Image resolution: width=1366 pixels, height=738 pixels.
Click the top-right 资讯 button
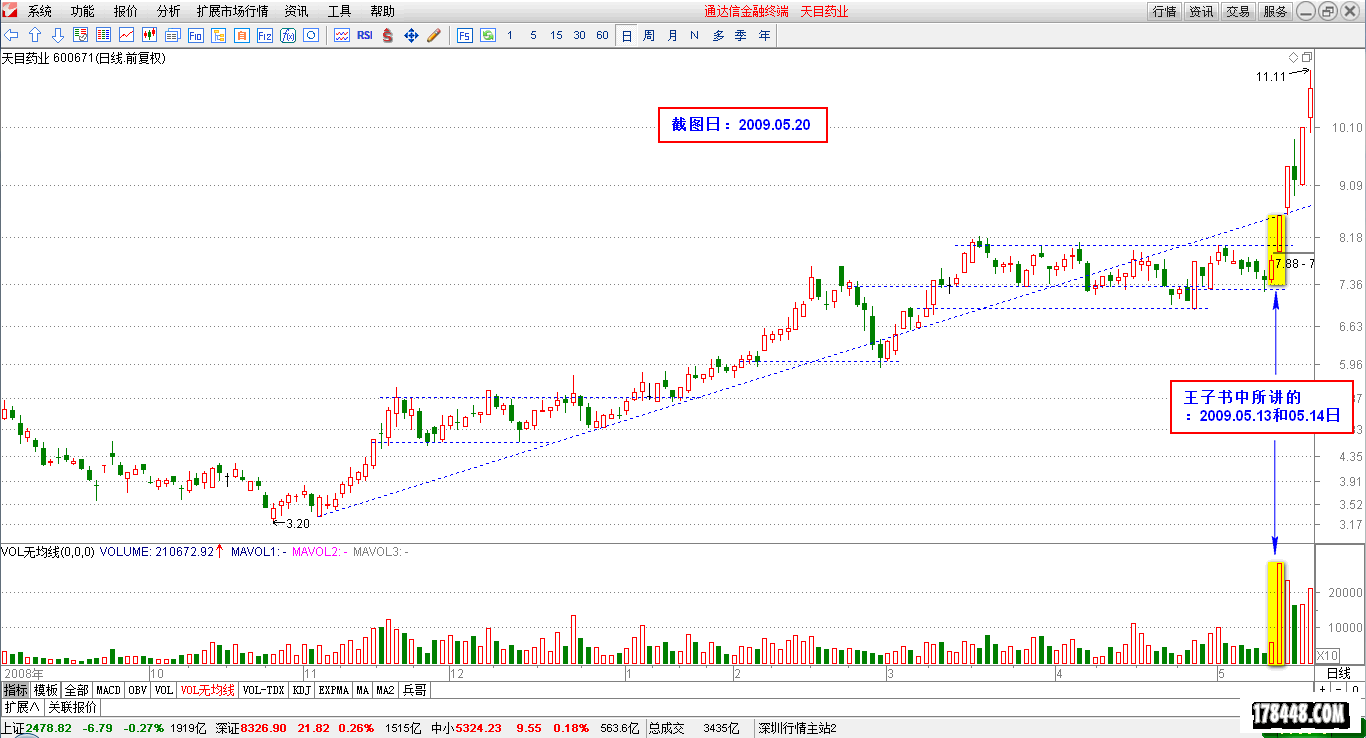1201,11
